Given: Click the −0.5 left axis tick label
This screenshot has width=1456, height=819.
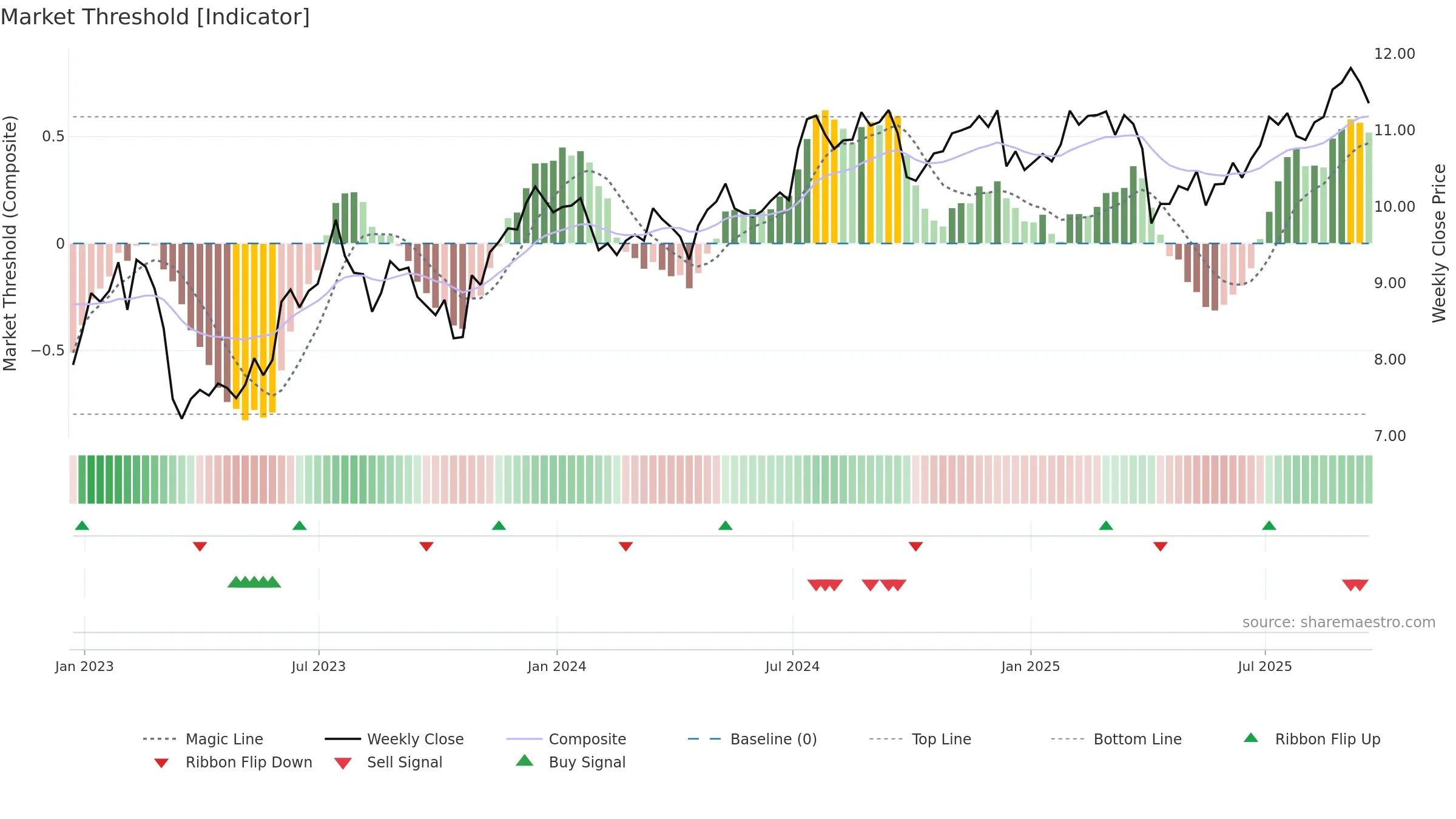Looking at the screenshot, I should tap(48, 351).
